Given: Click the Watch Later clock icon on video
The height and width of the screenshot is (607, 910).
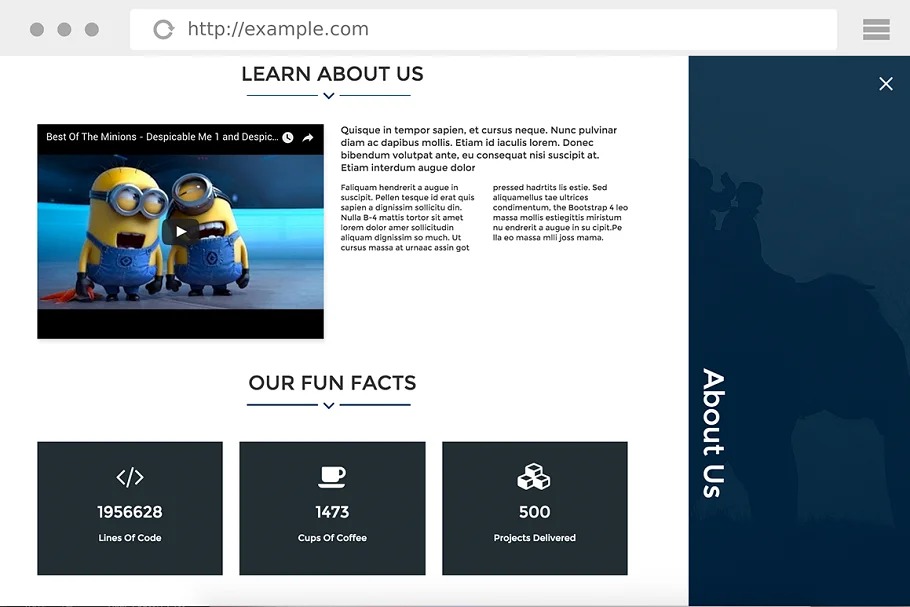Looking at the screenshot, I should (x=288, y=137).
